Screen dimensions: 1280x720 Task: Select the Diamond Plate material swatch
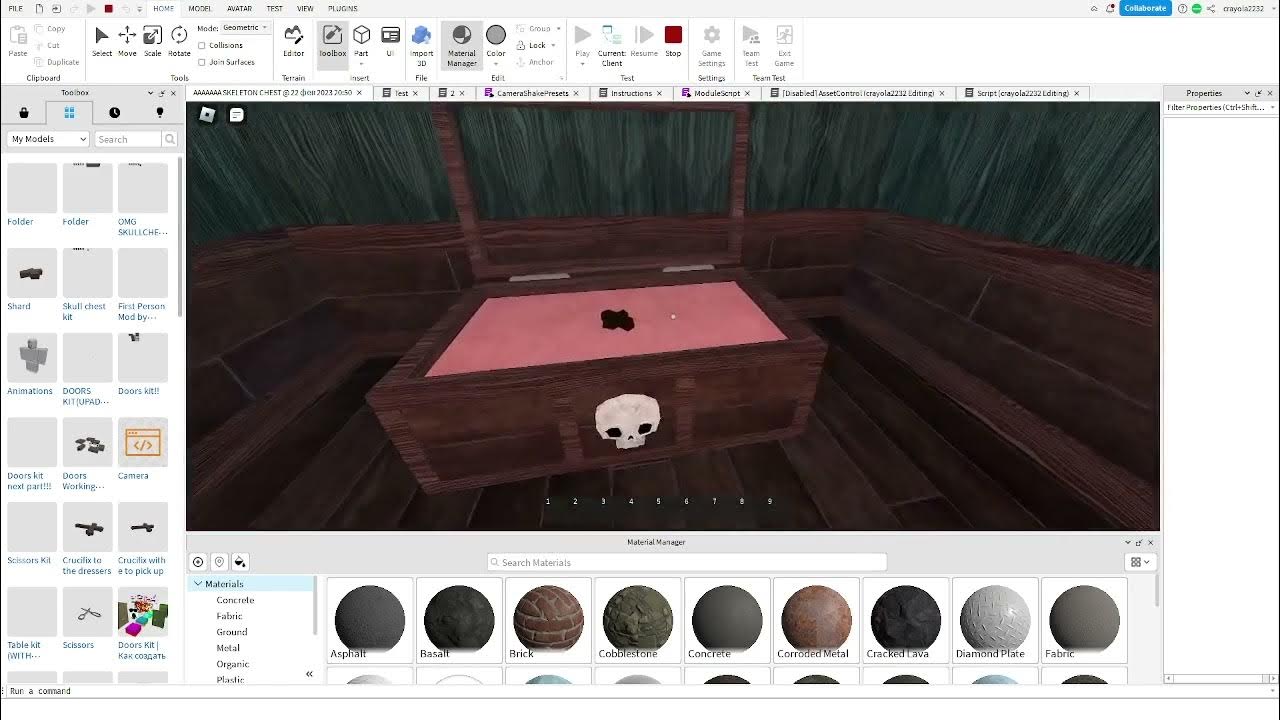[993, 620]
